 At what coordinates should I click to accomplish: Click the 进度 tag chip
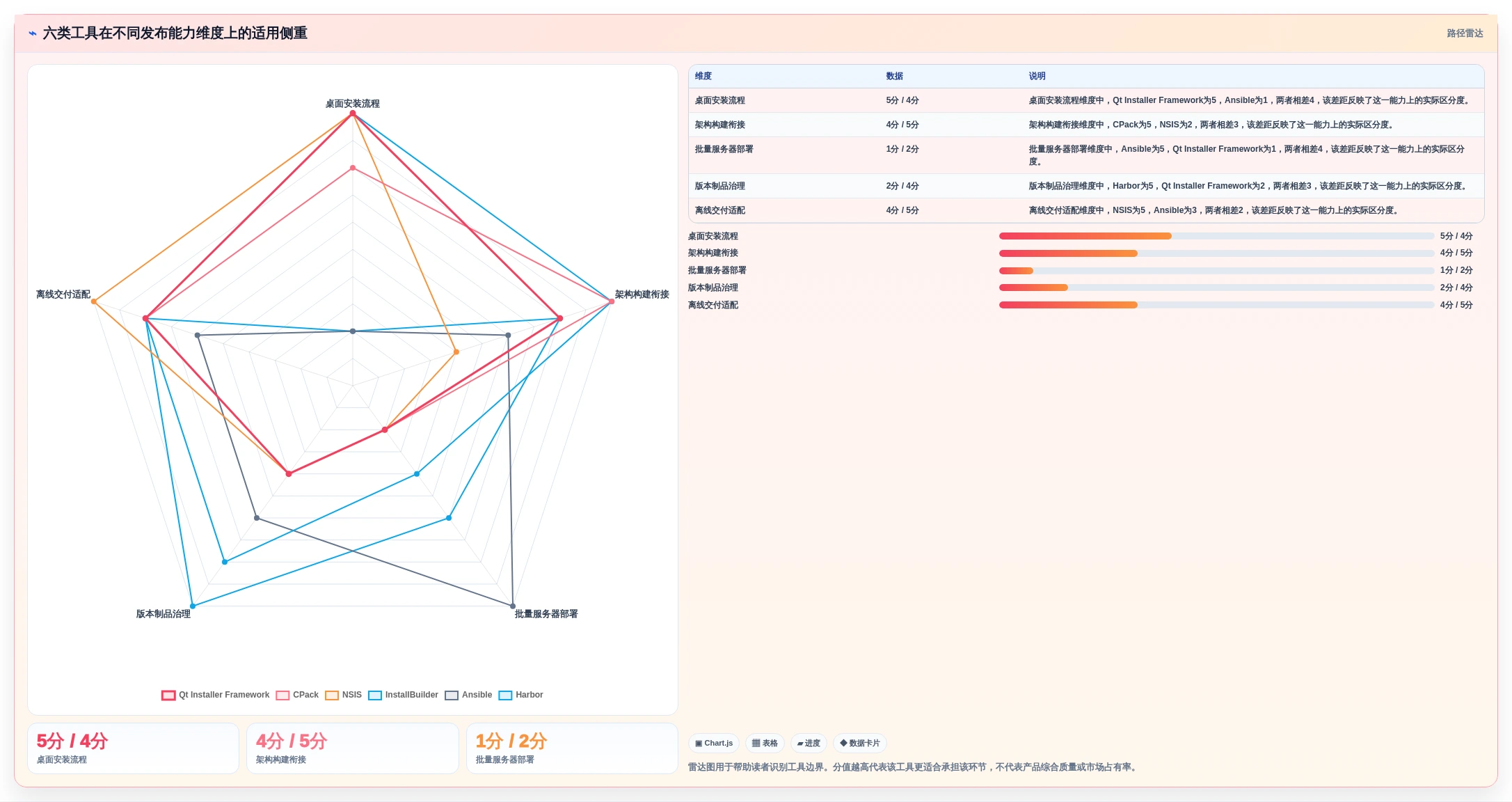click(809, 743)
